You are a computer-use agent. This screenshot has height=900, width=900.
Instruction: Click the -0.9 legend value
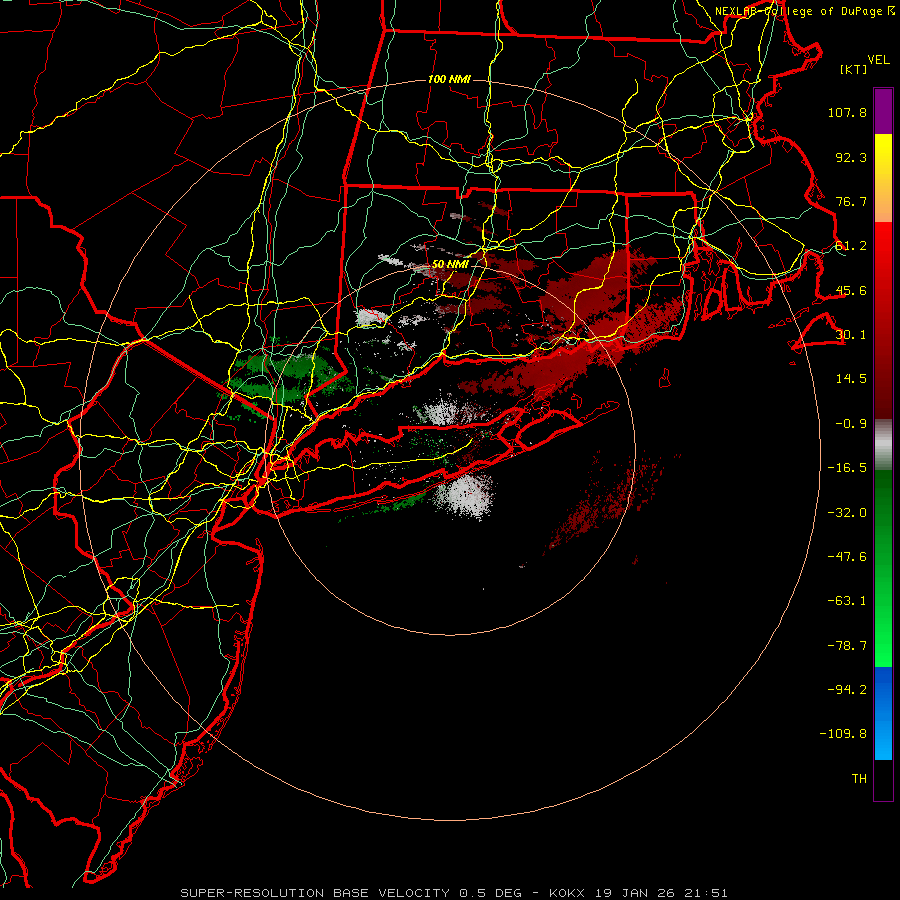point(851,424)
